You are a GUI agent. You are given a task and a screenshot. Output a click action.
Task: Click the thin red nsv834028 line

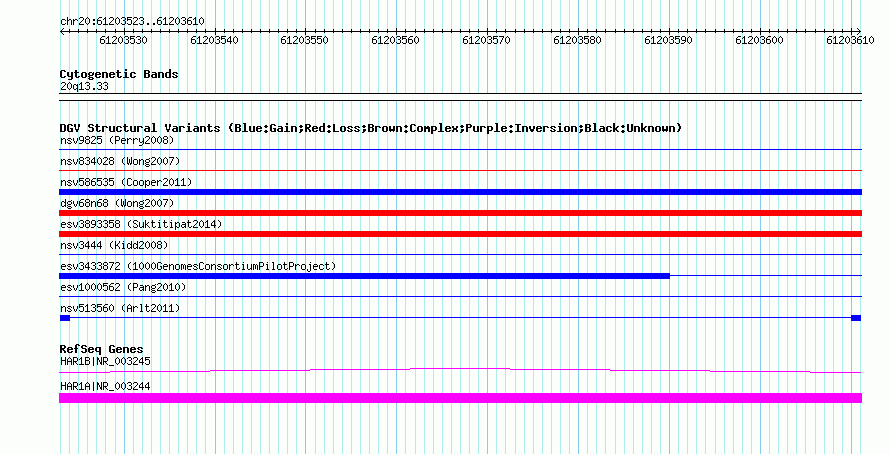pyautogui.click(x=460, y=171)
